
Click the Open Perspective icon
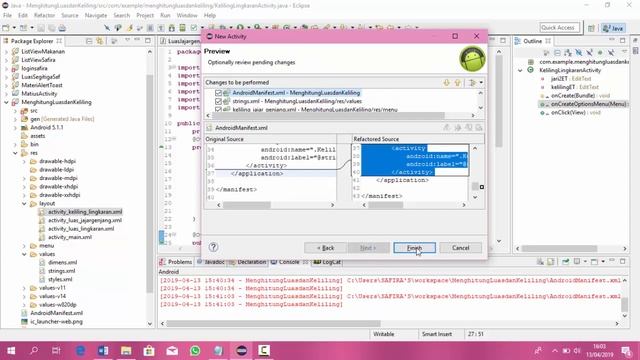[x=591, y=28]
